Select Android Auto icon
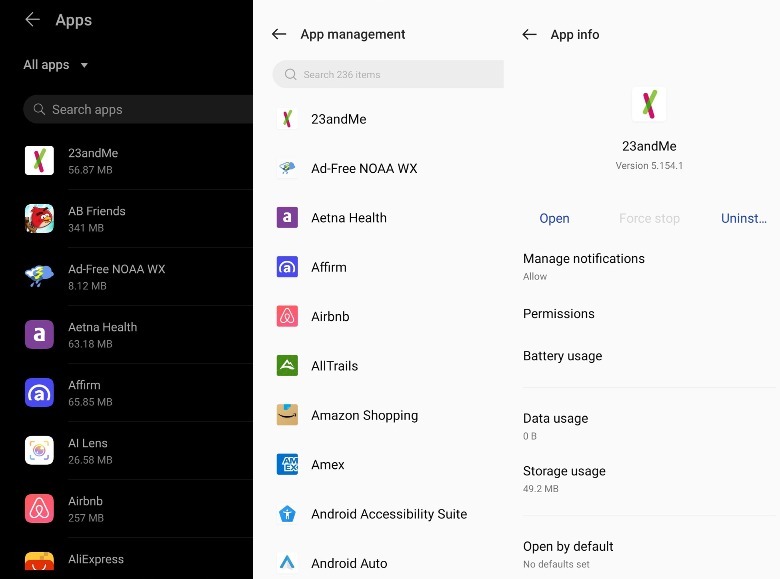This screenshot has height=579, width=780. pos(287,563)
